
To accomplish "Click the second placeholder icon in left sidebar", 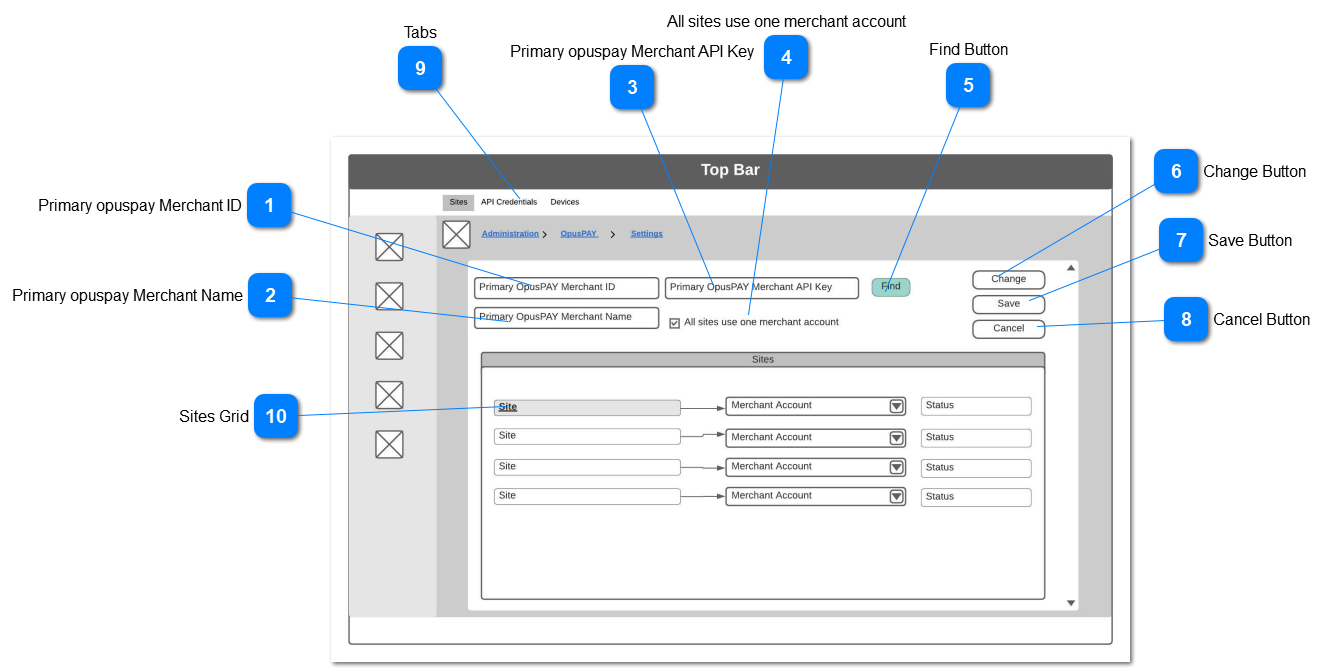I will 389,296.
